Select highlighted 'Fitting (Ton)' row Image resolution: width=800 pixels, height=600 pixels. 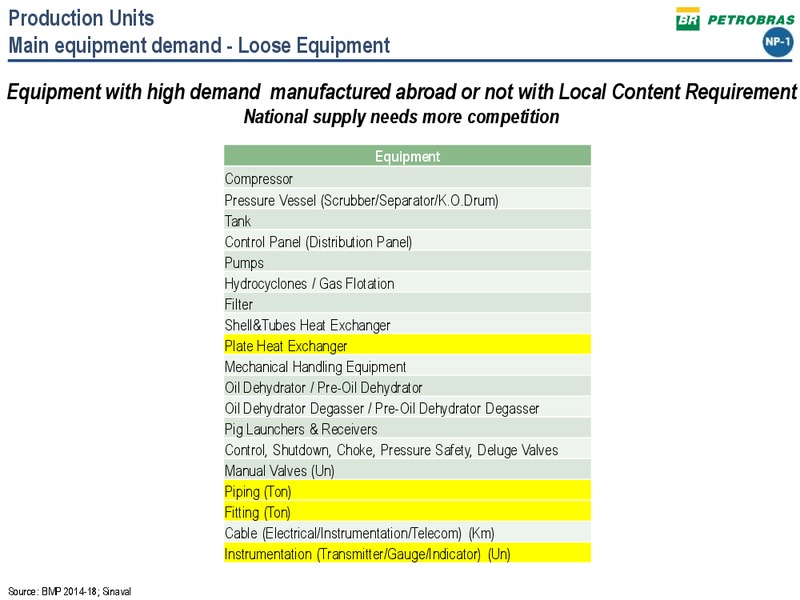click(x=407, y=512)
